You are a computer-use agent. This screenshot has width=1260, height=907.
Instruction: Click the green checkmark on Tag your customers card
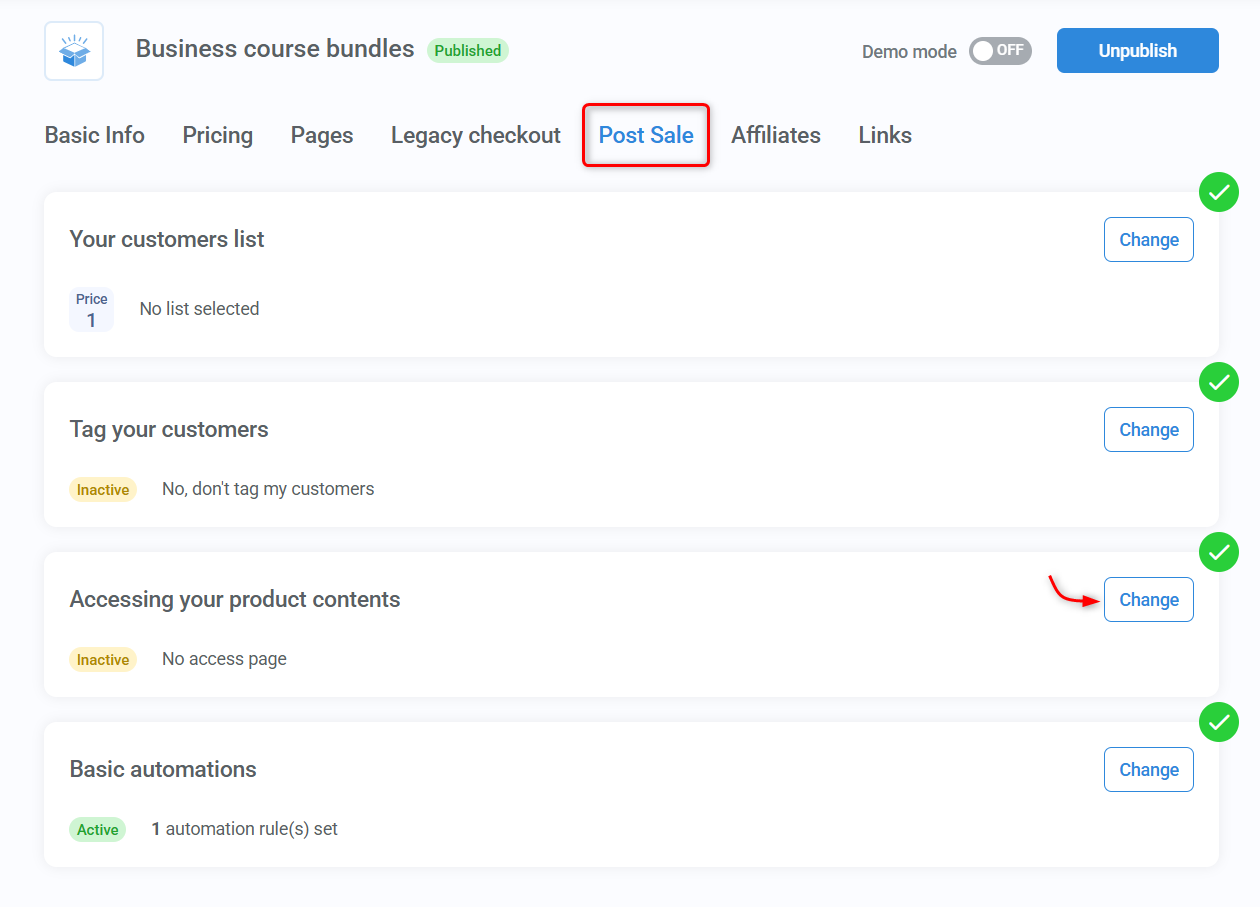click(x=1219, y=382)
